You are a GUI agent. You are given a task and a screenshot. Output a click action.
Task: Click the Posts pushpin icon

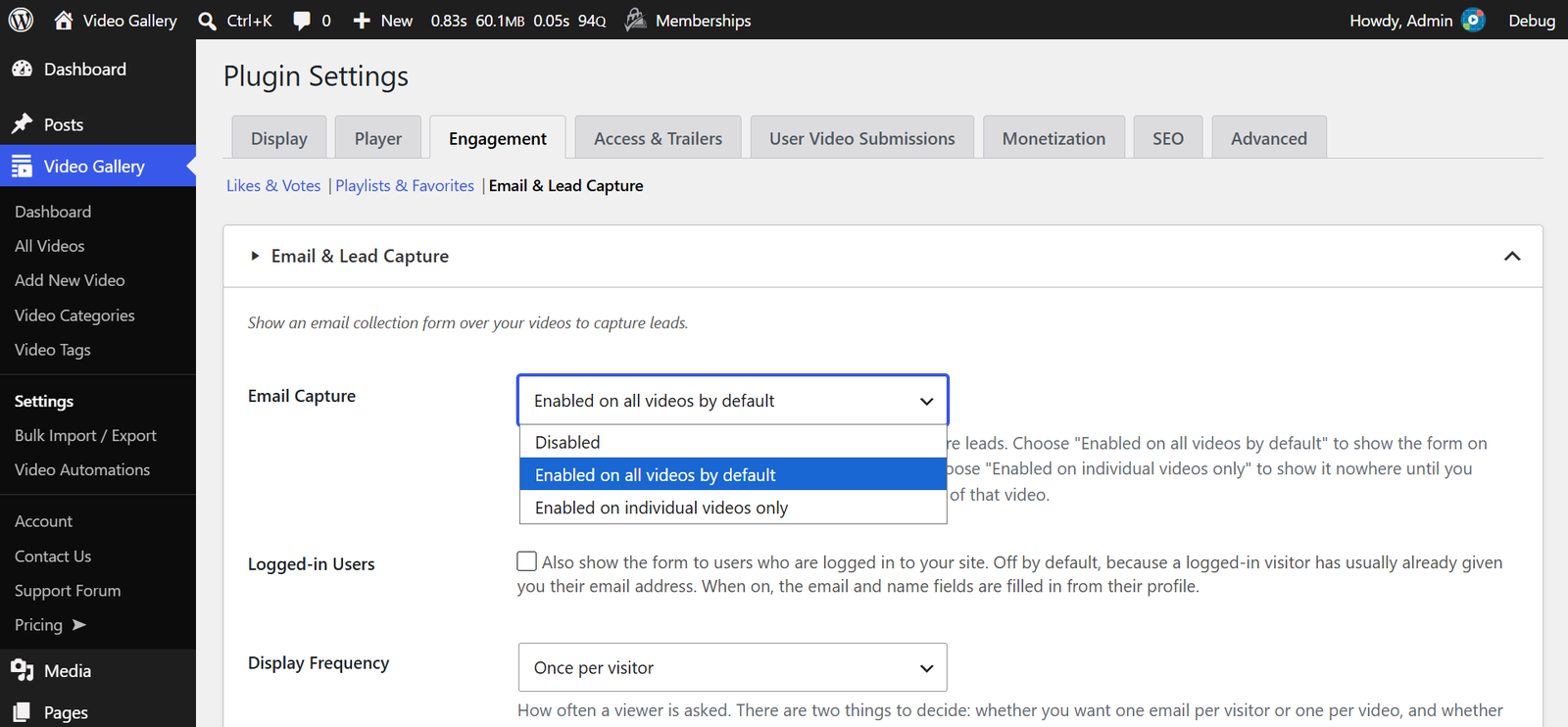click(22, 124)
